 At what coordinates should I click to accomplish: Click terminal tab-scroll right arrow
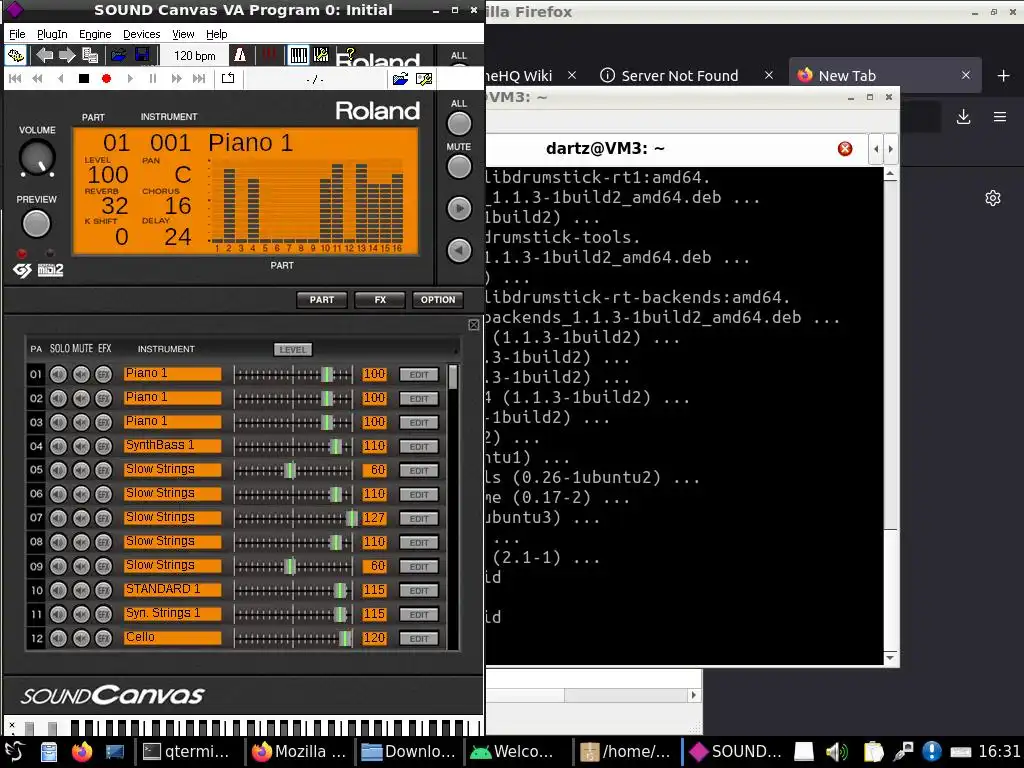[889, 149]
